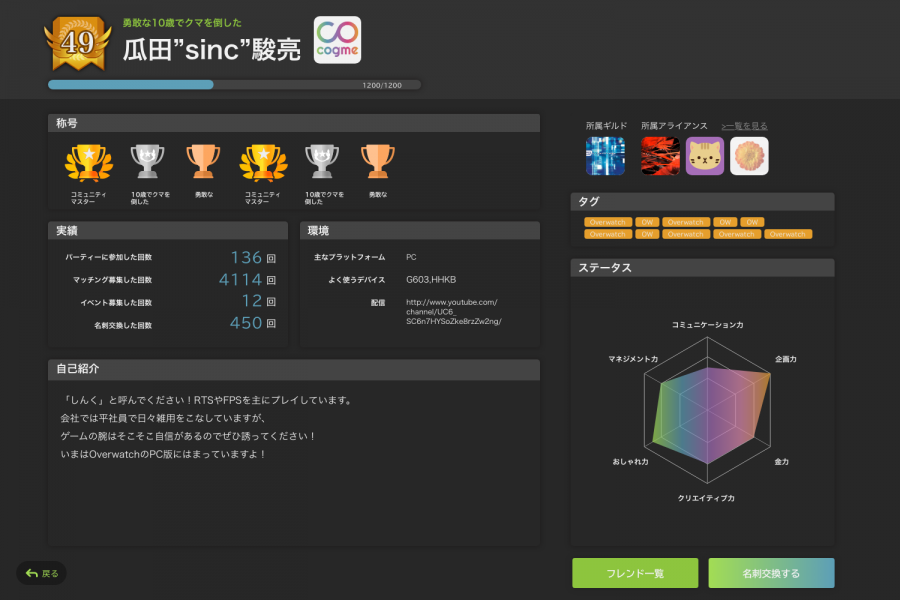The width and height of the screenshot is (900, 600).
Task: Open フレンド一覧 friend list
Action: click(635, 573)
